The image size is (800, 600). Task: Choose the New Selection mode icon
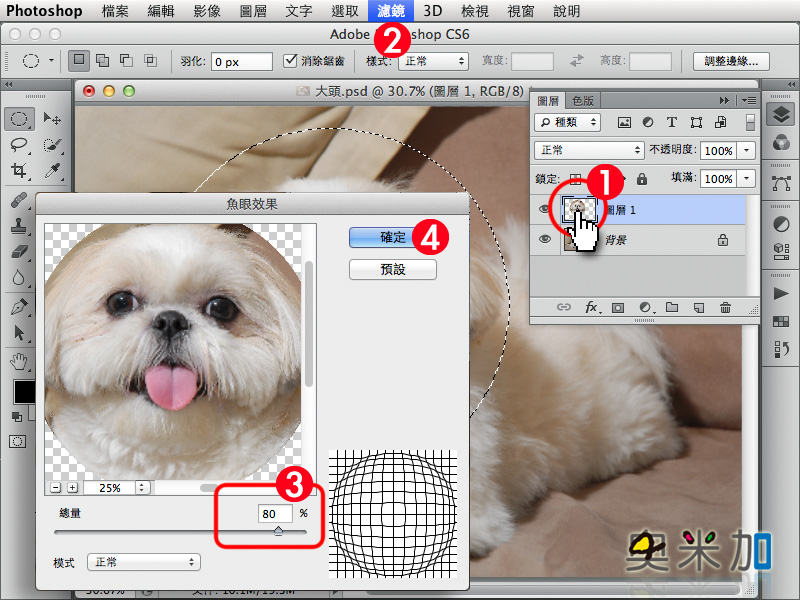(x=79, y=60)
